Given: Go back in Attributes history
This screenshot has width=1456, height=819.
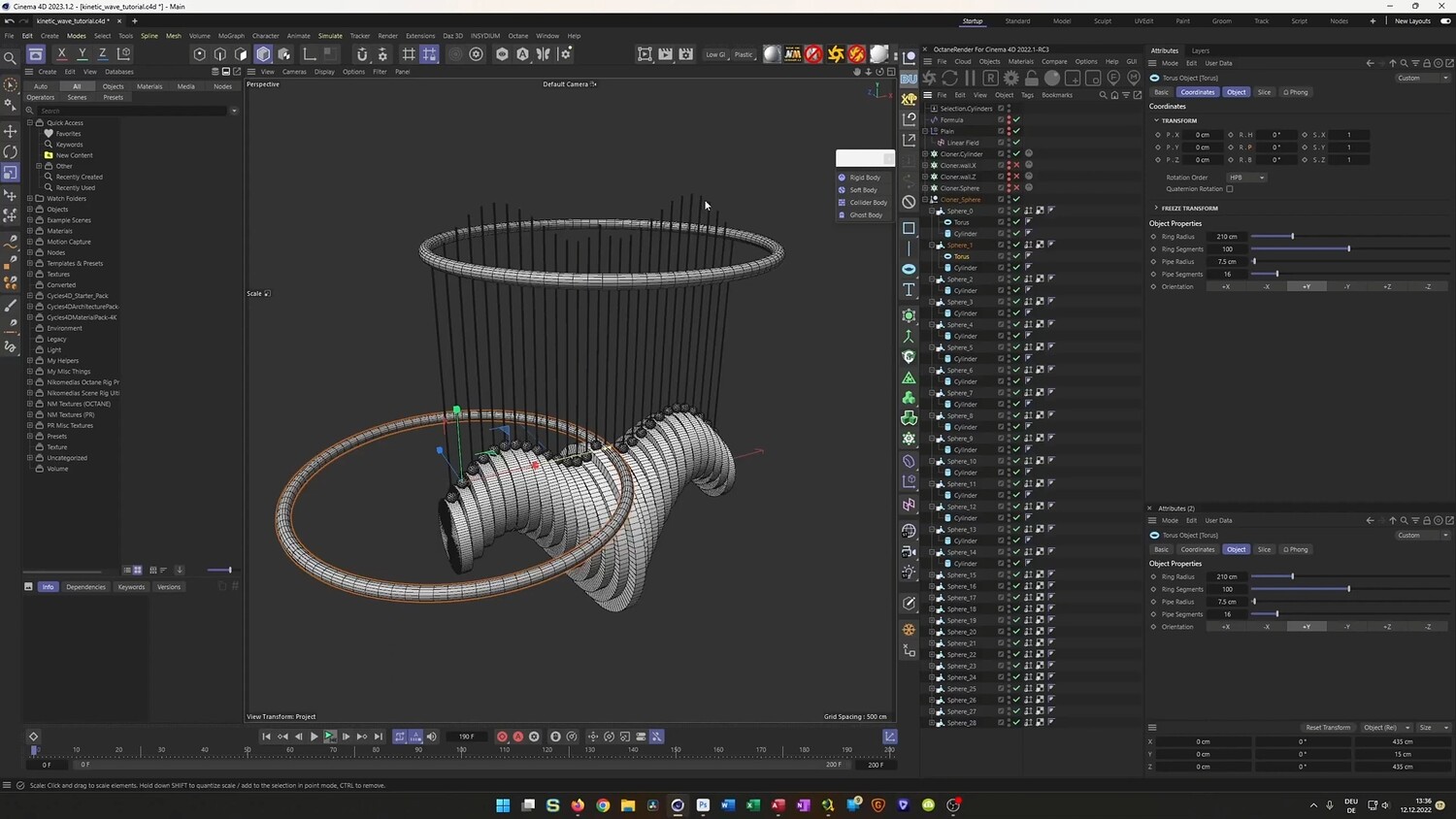Looking at the screenshot, I should pyautogui.click(x=1370, y=63).
